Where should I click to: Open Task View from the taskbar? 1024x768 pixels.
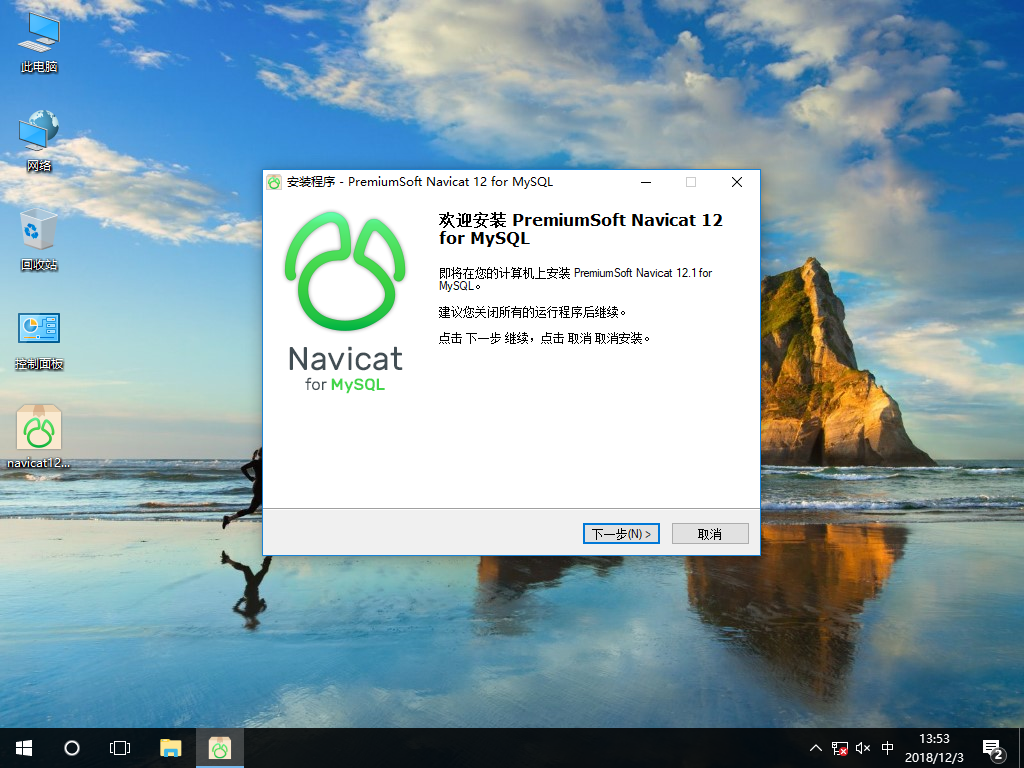tap(120, 747)
